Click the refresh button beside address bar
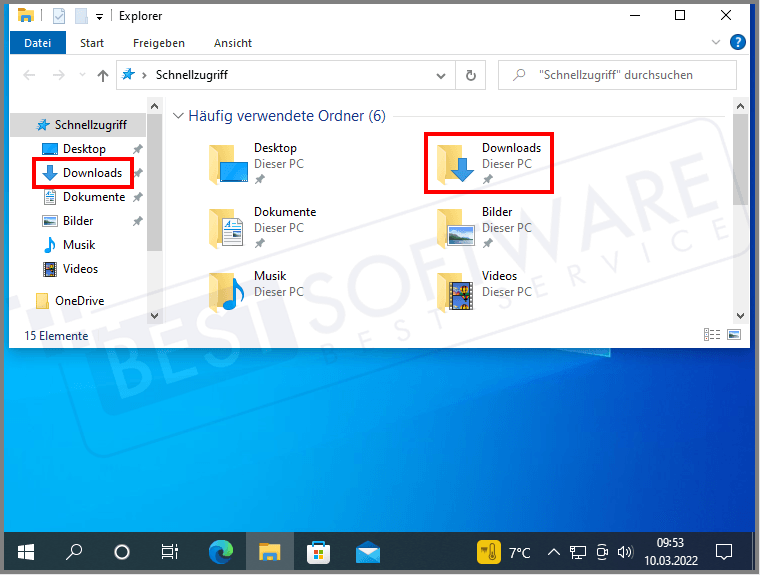 click(x=471, y=75)
